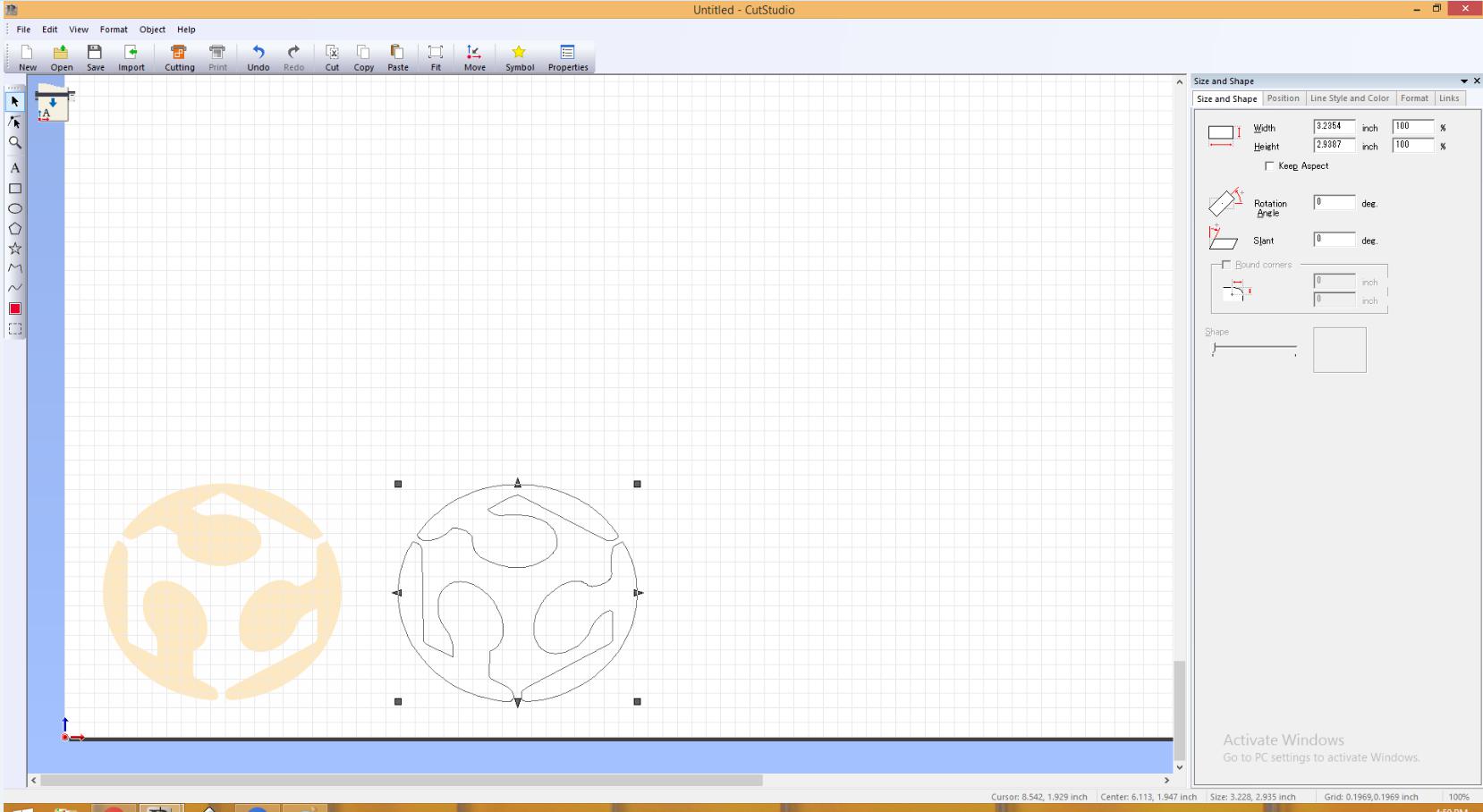Image resolution: width=1483 pixels, height=812 pixels.
Task: Open the View menu
Action: (79, 30)
